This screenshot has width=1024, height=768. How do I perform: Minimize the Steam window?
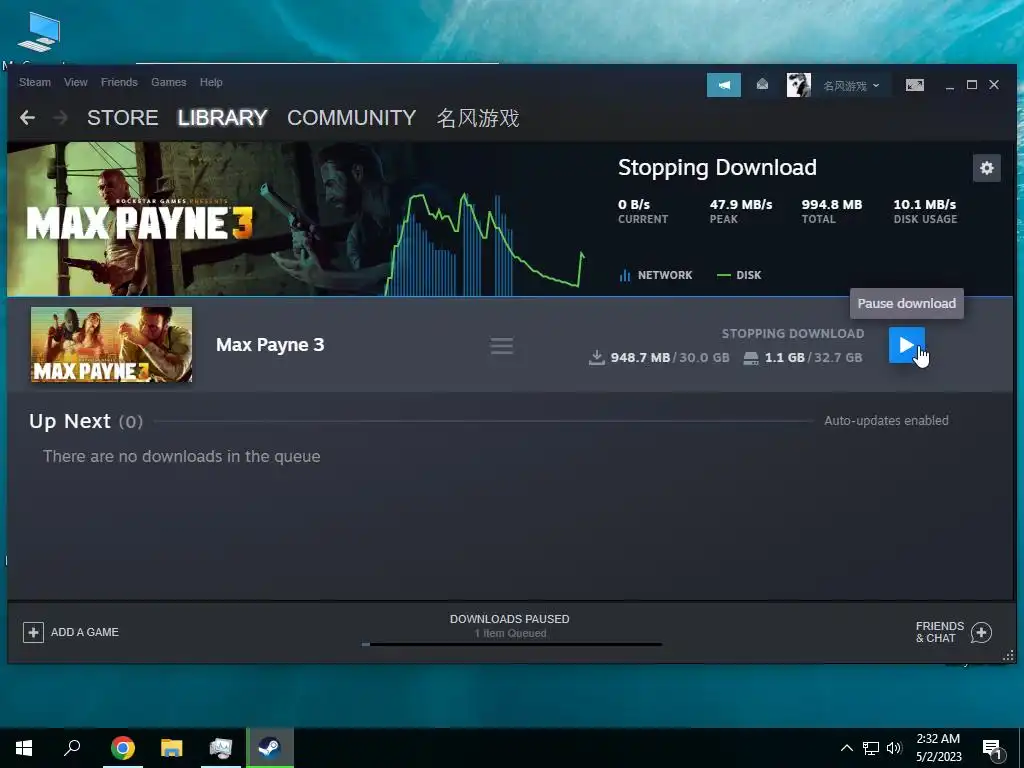pyautogui.click(x=950, y=86)
